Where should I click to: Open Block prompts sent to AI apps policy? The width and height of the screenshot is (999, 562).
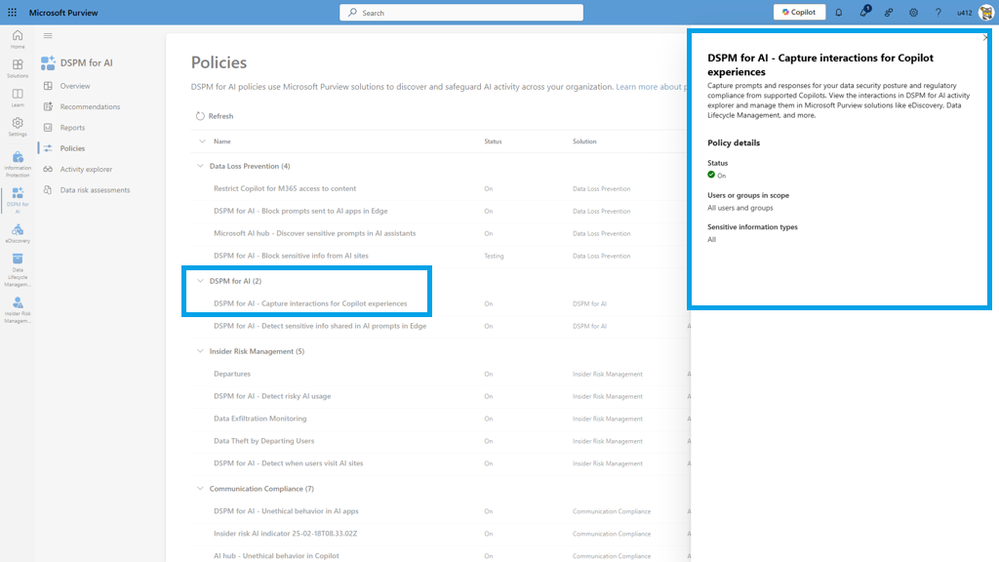pyautogui.click(x=300, y=211)
